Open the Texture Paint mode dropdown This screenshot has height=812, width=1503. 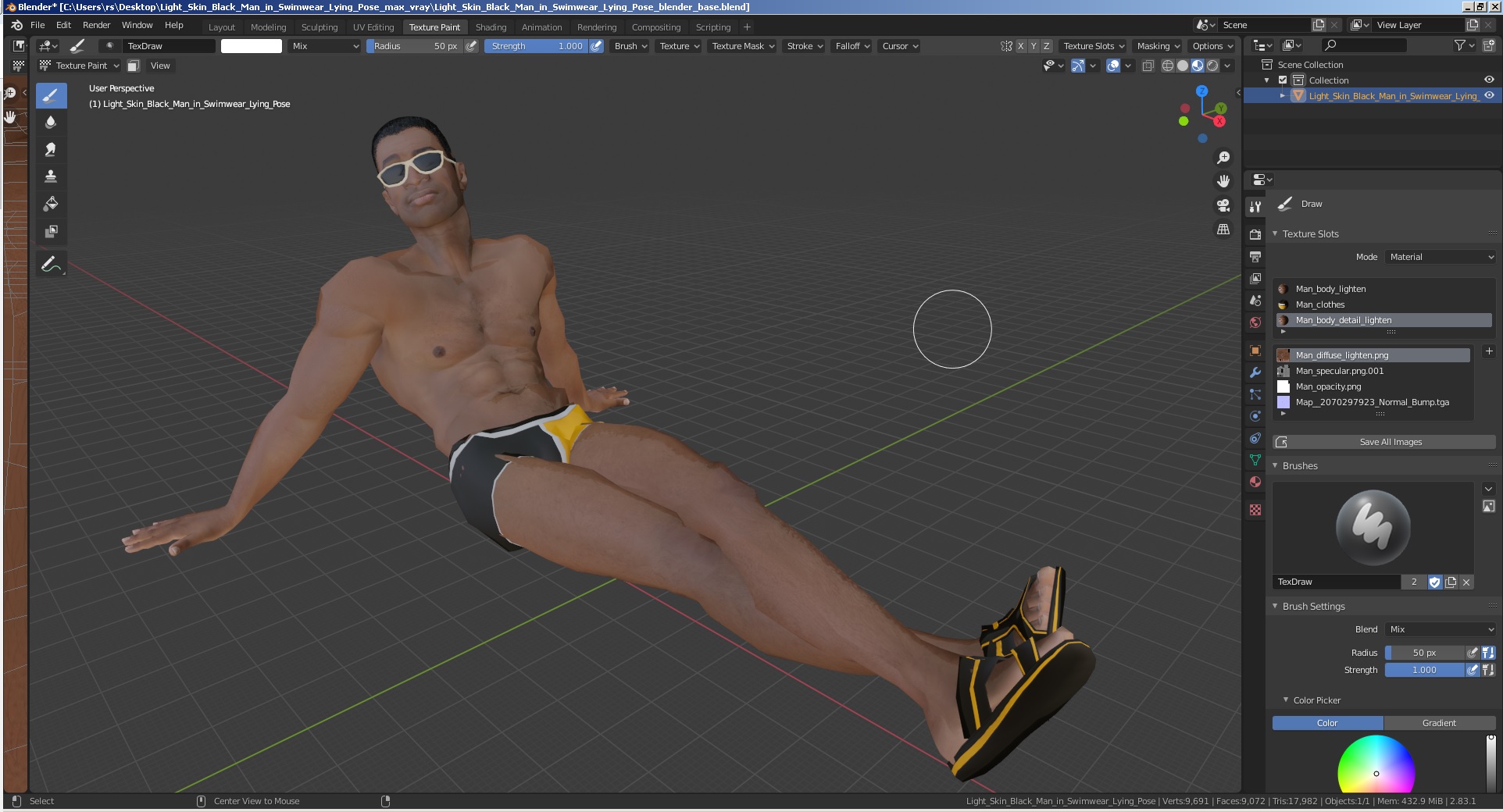(x=80, y=66)
